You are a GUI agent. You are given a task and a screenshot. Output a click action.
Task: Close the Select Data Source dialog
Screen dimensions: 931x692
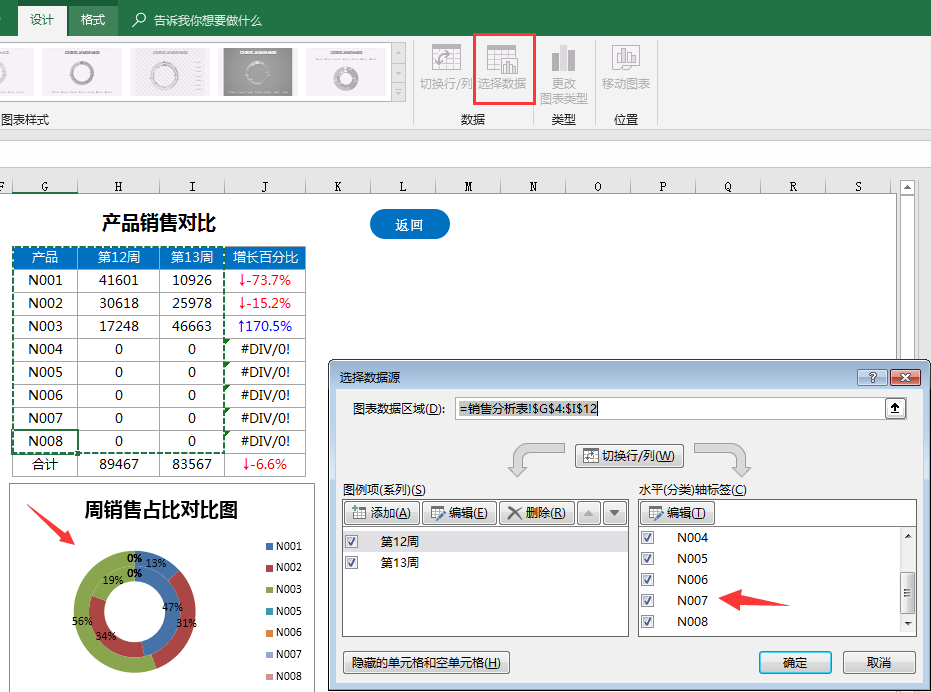[905, 377]
